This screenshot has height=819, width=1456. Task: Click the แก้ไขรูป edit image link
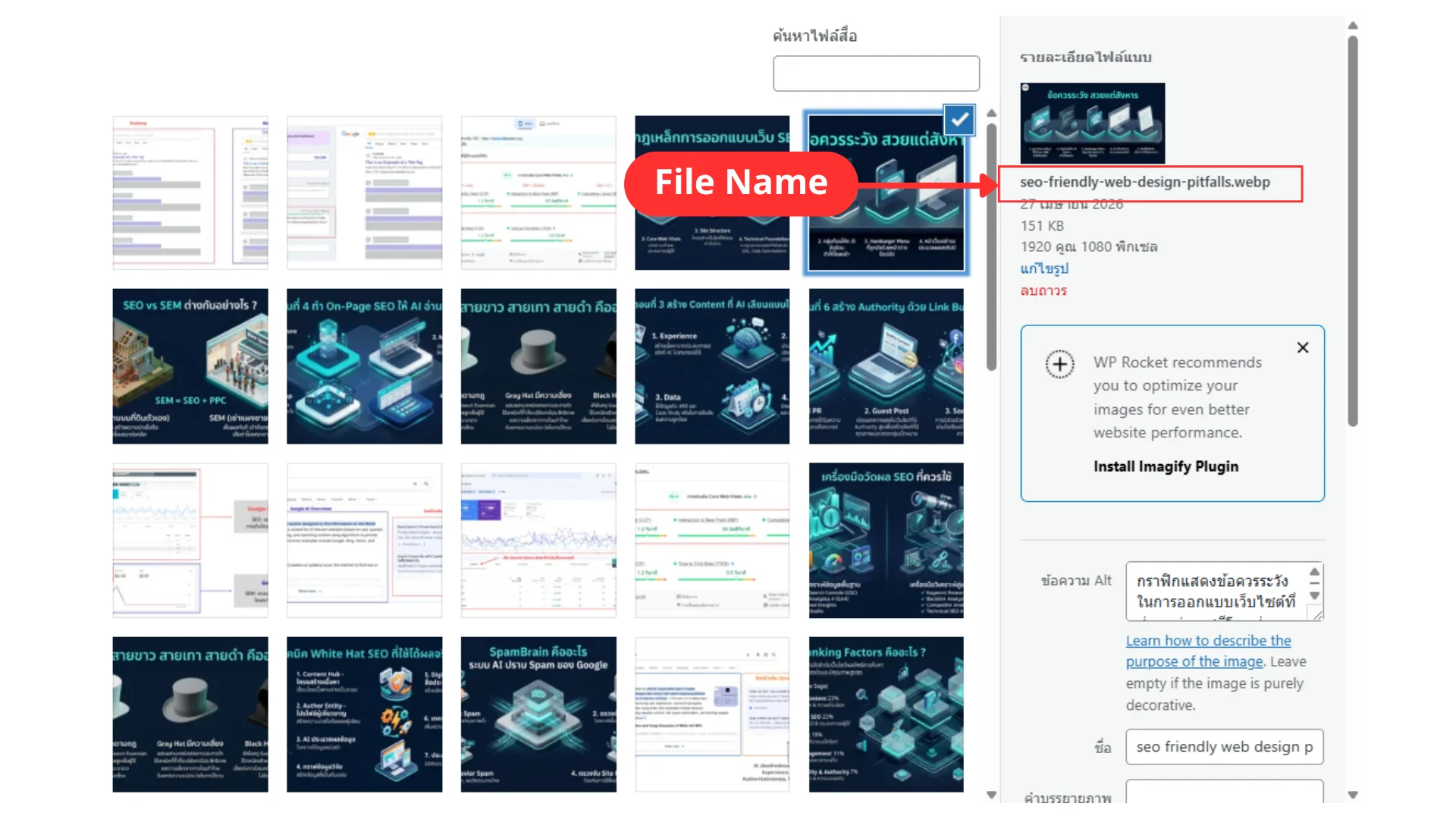(x=1044, y=268)
